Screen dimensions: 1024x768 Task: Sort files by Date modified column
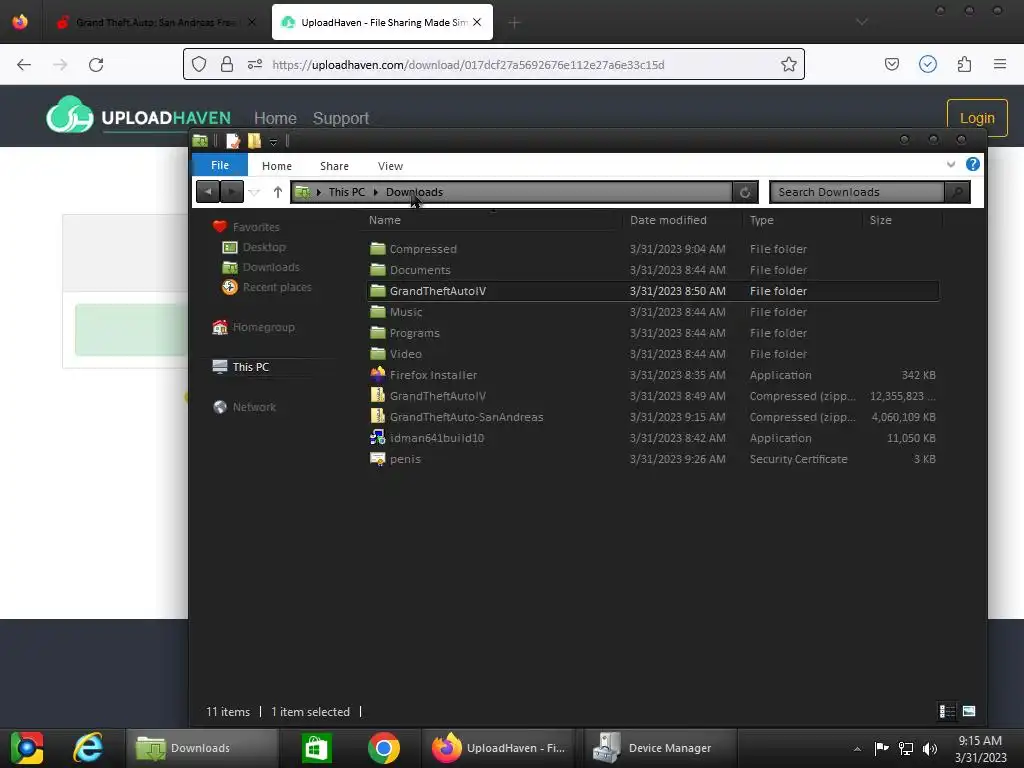click(668, 220)
